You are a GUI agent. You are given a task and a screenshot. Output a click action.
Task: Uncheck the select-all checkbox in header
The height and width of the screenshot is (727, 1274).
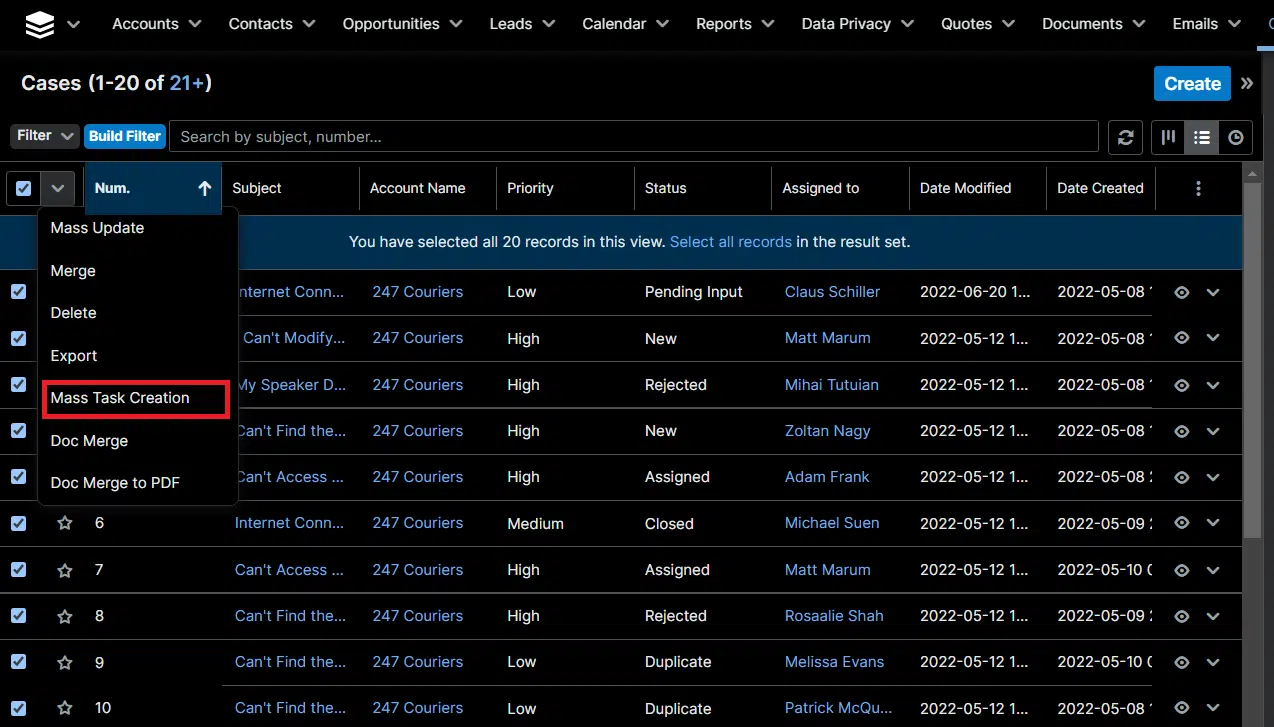[x=23, y=188]
